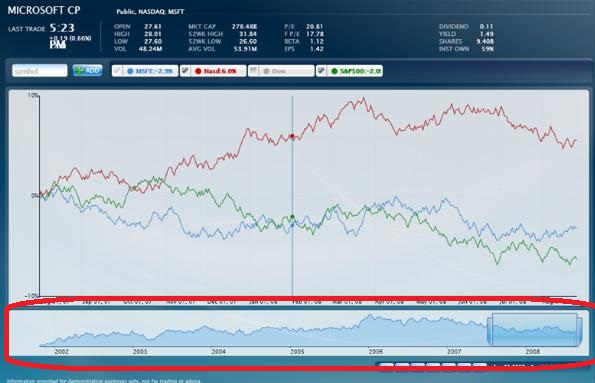This screenshot has height=383, width=595.
Task: Click the P/E value 20.81
Action: pyautogui.click(x=315, y=27)
